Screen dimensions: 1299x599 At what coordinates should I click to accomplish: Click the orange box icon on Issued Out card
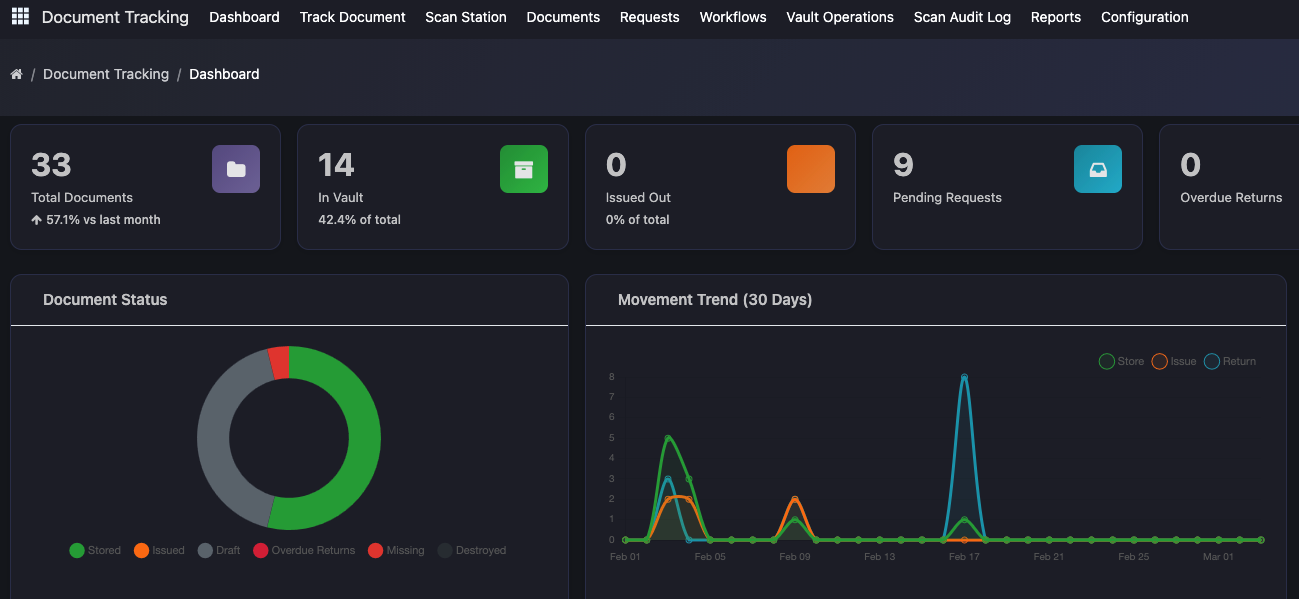pyautogui.click(x=810, y=168)
